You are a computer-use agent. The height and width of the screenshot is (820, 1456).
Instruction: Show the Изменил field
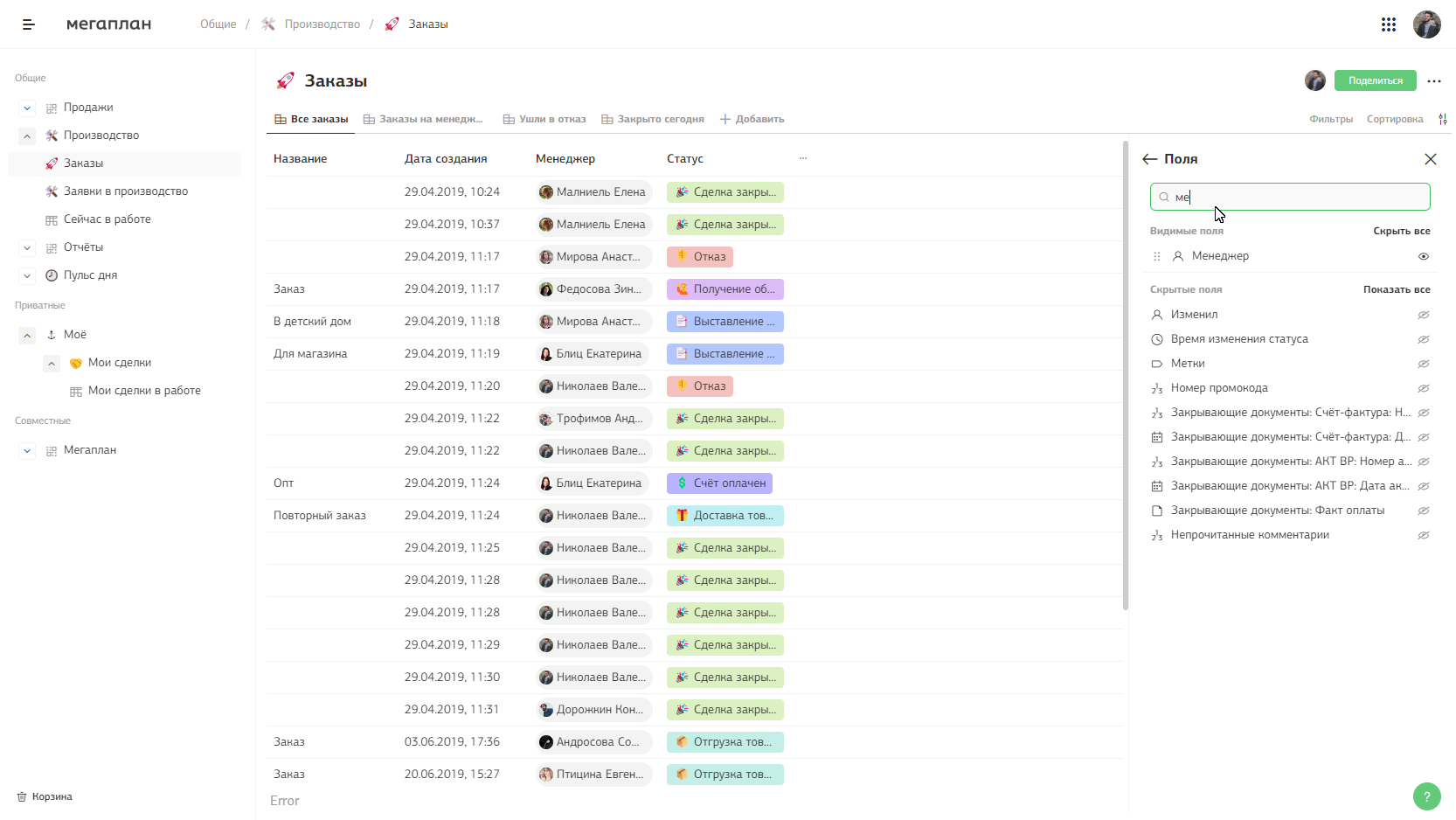pos(1424,315)
